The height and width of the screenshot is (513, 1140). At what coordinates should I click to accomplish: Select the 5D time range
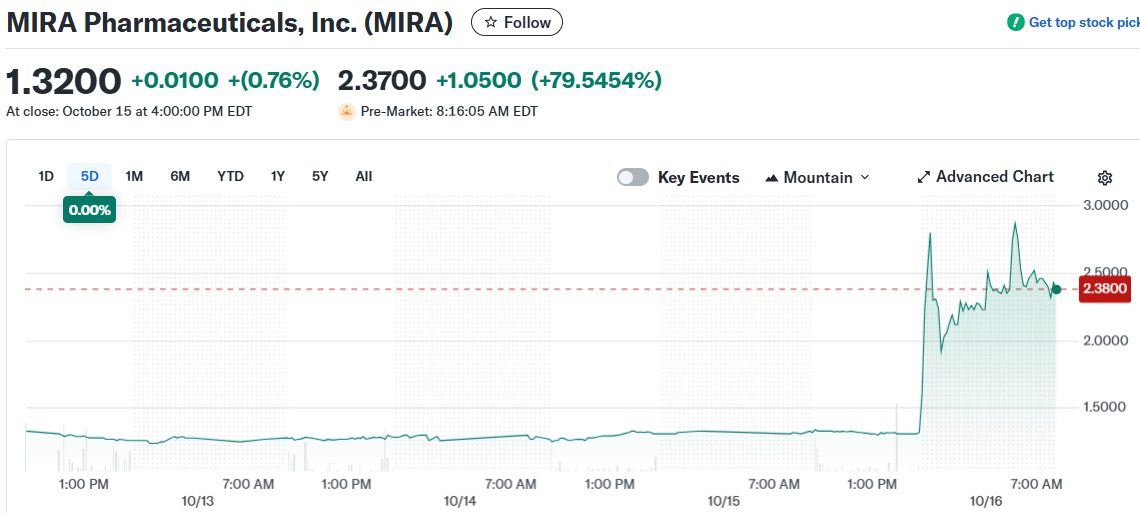[90, 176]
